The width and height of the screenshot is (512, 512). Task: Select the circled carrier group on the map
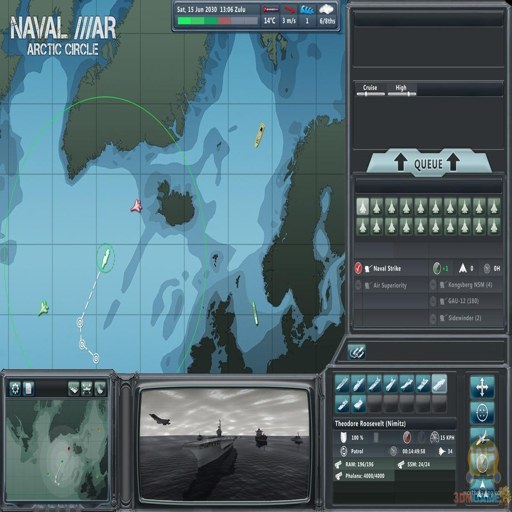click(x=105, y=258)
